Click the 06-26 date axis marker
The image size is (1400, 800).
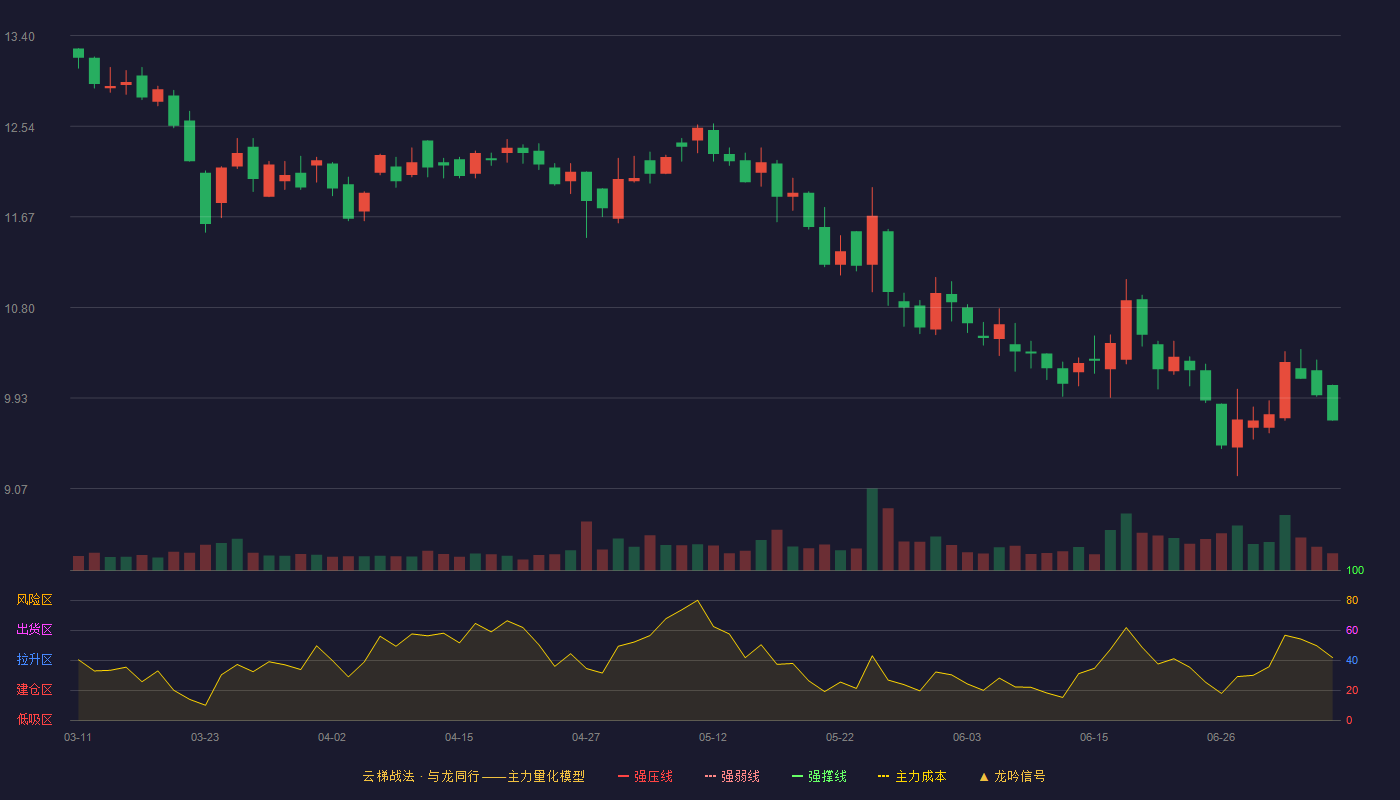(1221, 737)
